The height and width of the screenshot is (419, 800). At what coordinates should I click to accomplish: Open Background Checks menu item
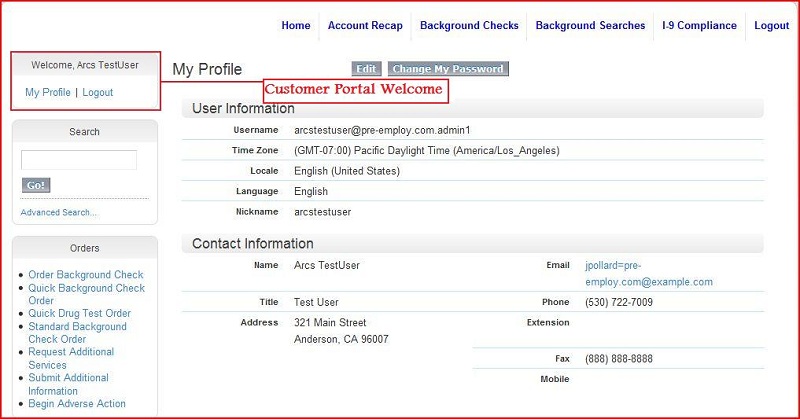click(x=469, y=26)
